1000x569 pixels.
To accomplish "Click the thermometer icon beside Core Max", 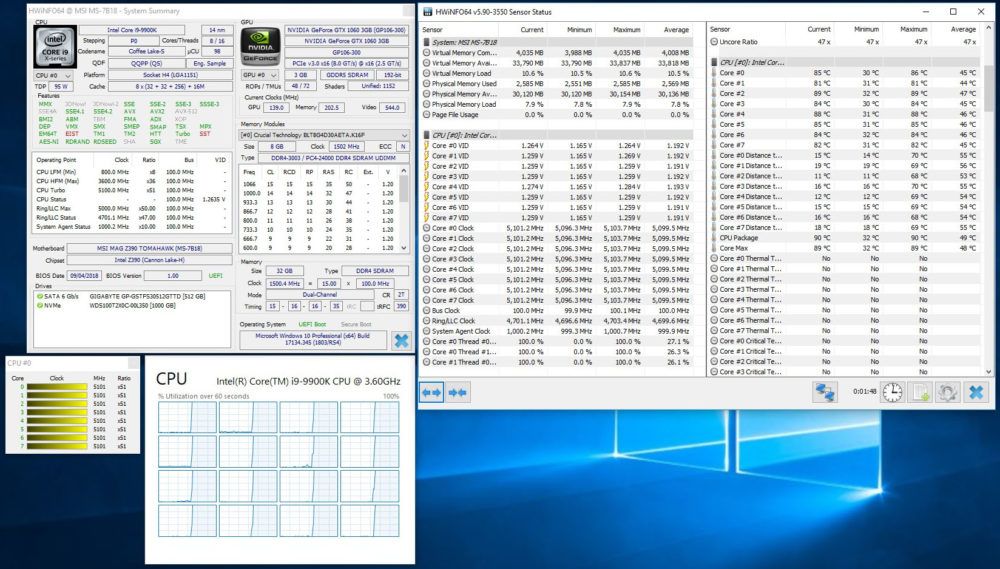I will pos(714,248).
